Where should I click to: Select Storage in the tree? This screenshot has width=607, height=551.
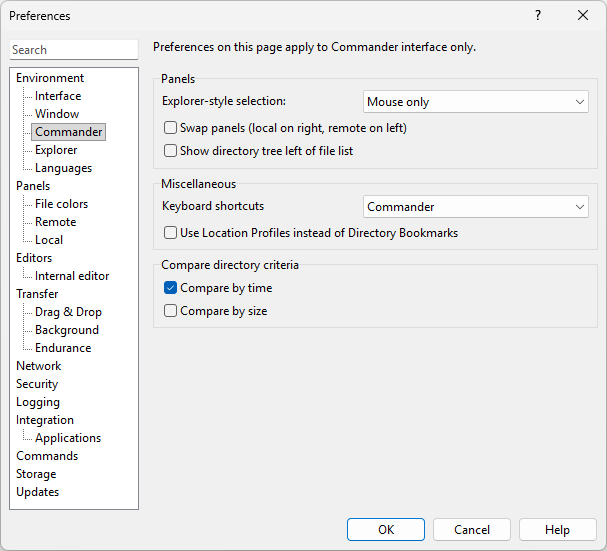pos(36,474)
